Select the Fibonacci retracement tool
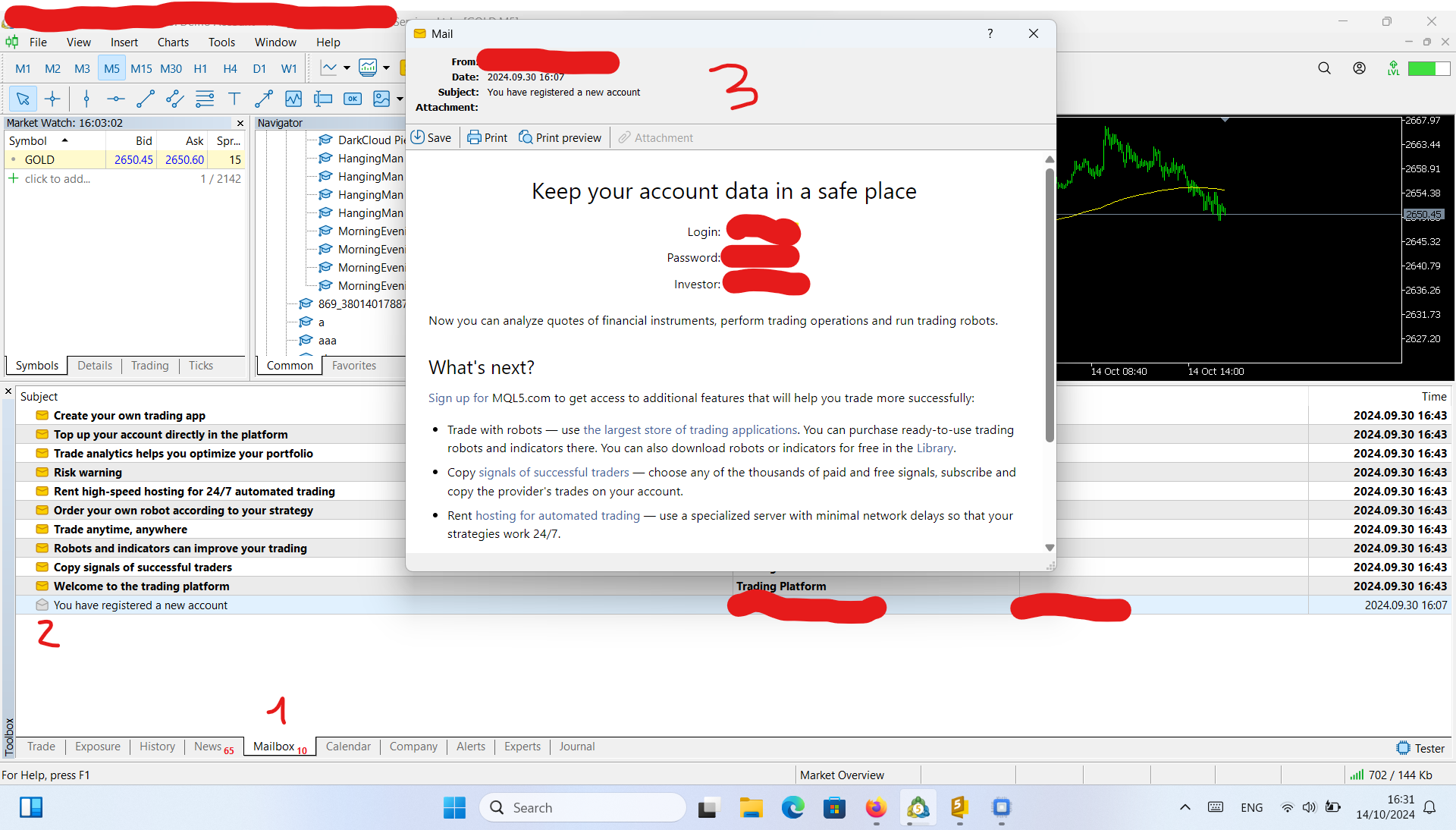Screen dimensions: 1456x830 coord(205,99)
